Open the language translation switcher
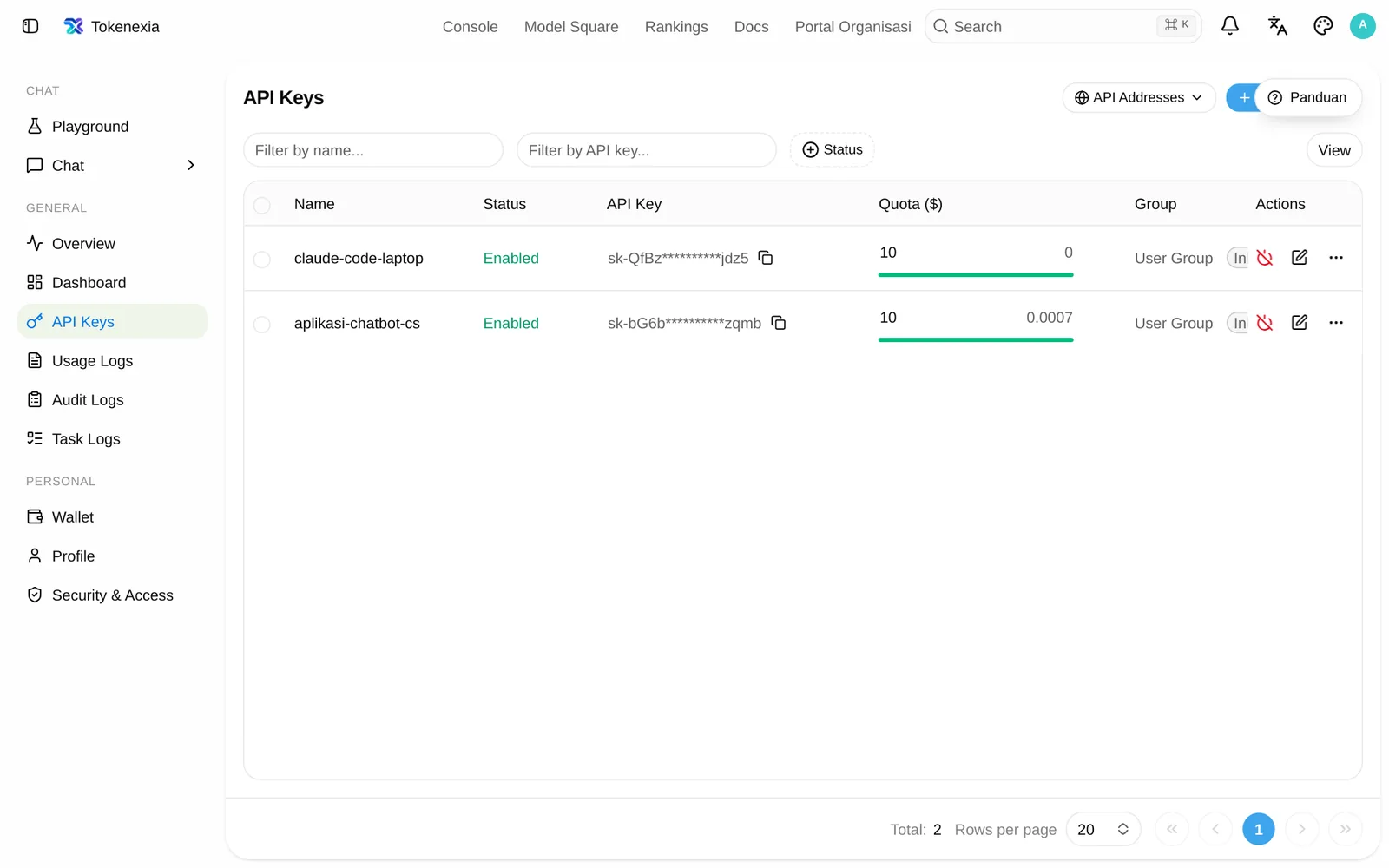The width and height of the screenshot is (1389, 868). point(1277,26)
